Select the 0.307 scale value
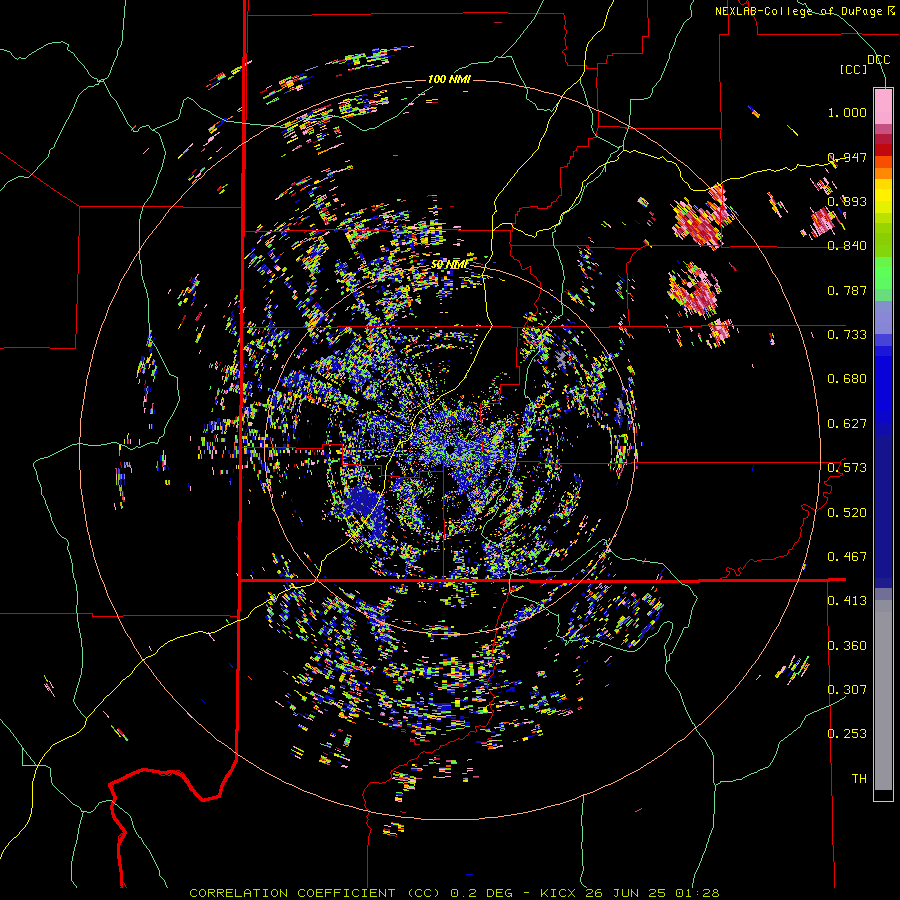 click(x=847, y=690)
